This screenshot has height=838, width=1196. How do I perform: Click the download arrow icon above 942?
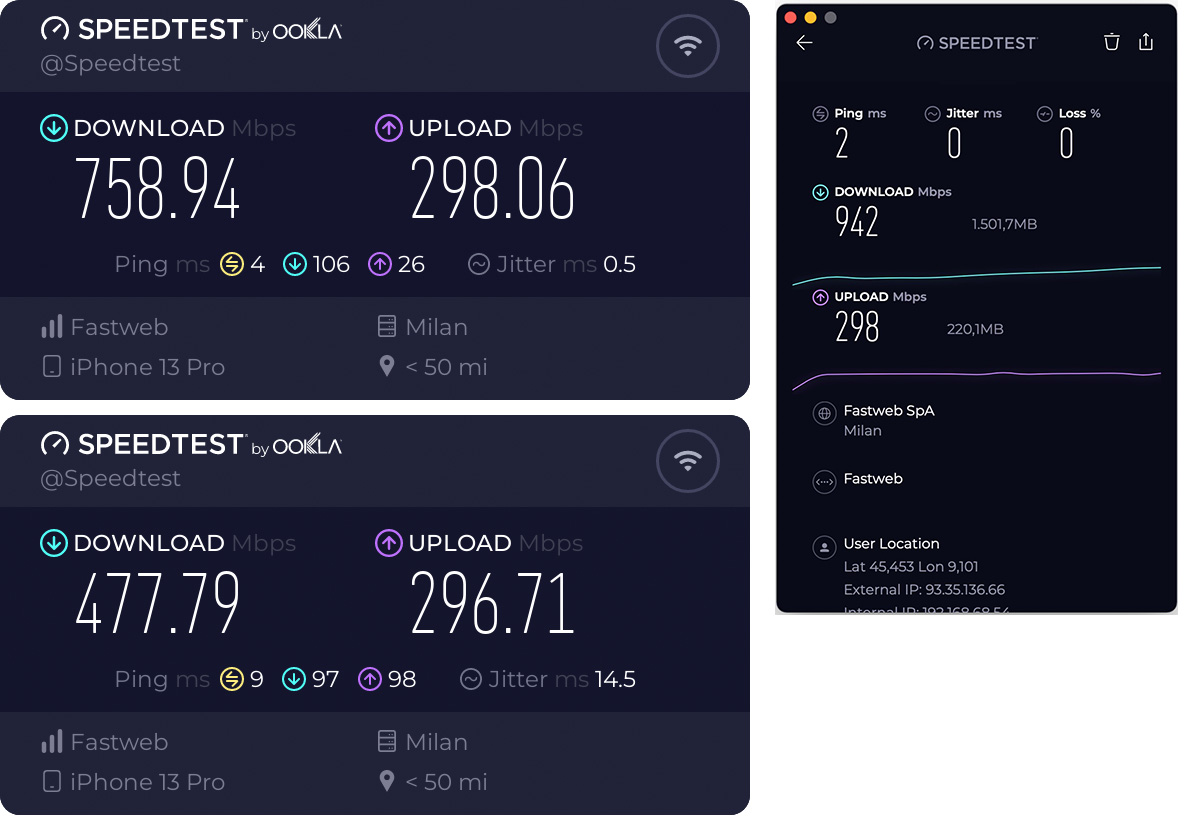(x=820, y=192)
